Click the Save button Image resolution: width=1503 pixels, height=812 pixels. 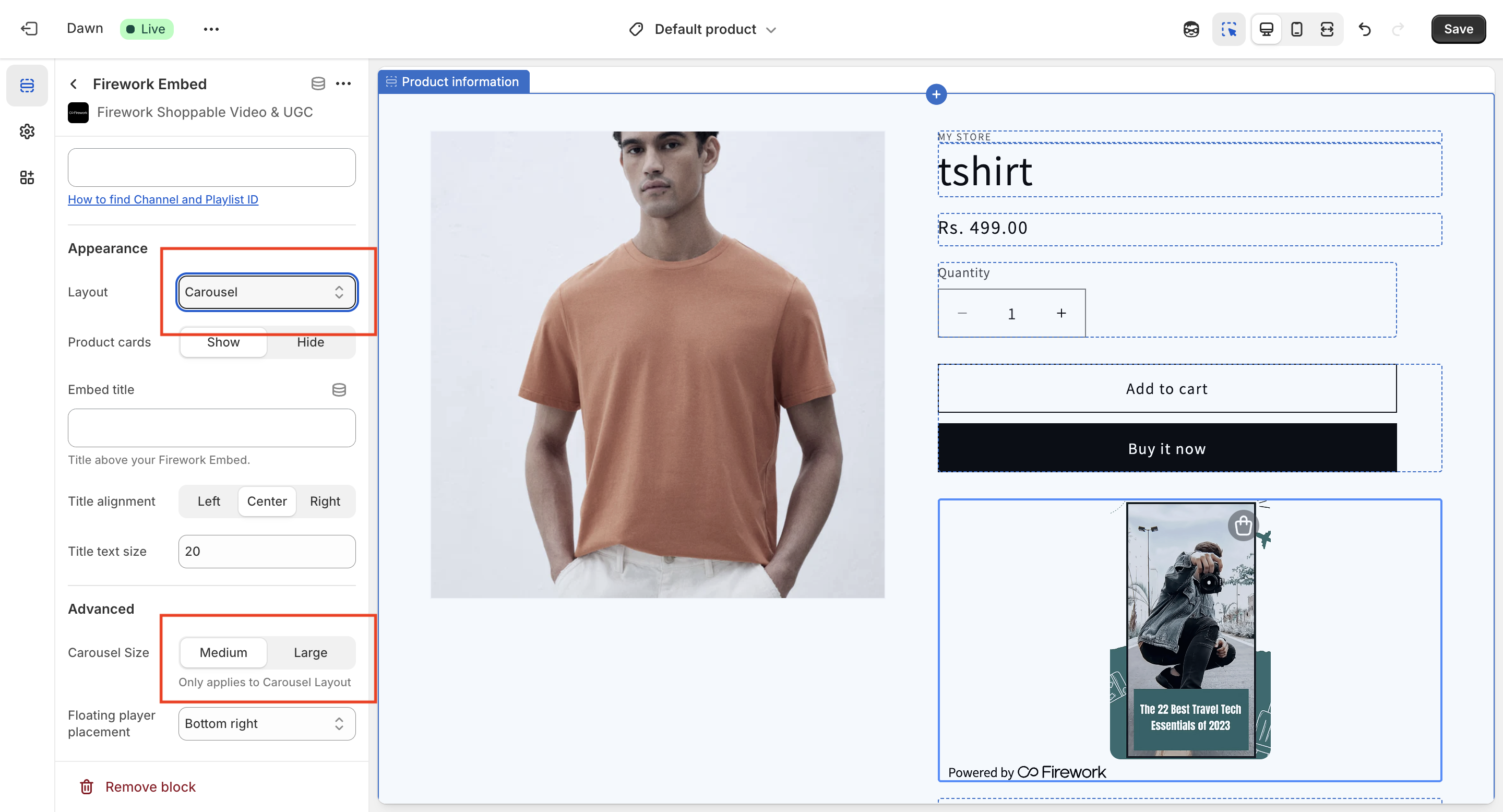click(x=1458, y=29)
